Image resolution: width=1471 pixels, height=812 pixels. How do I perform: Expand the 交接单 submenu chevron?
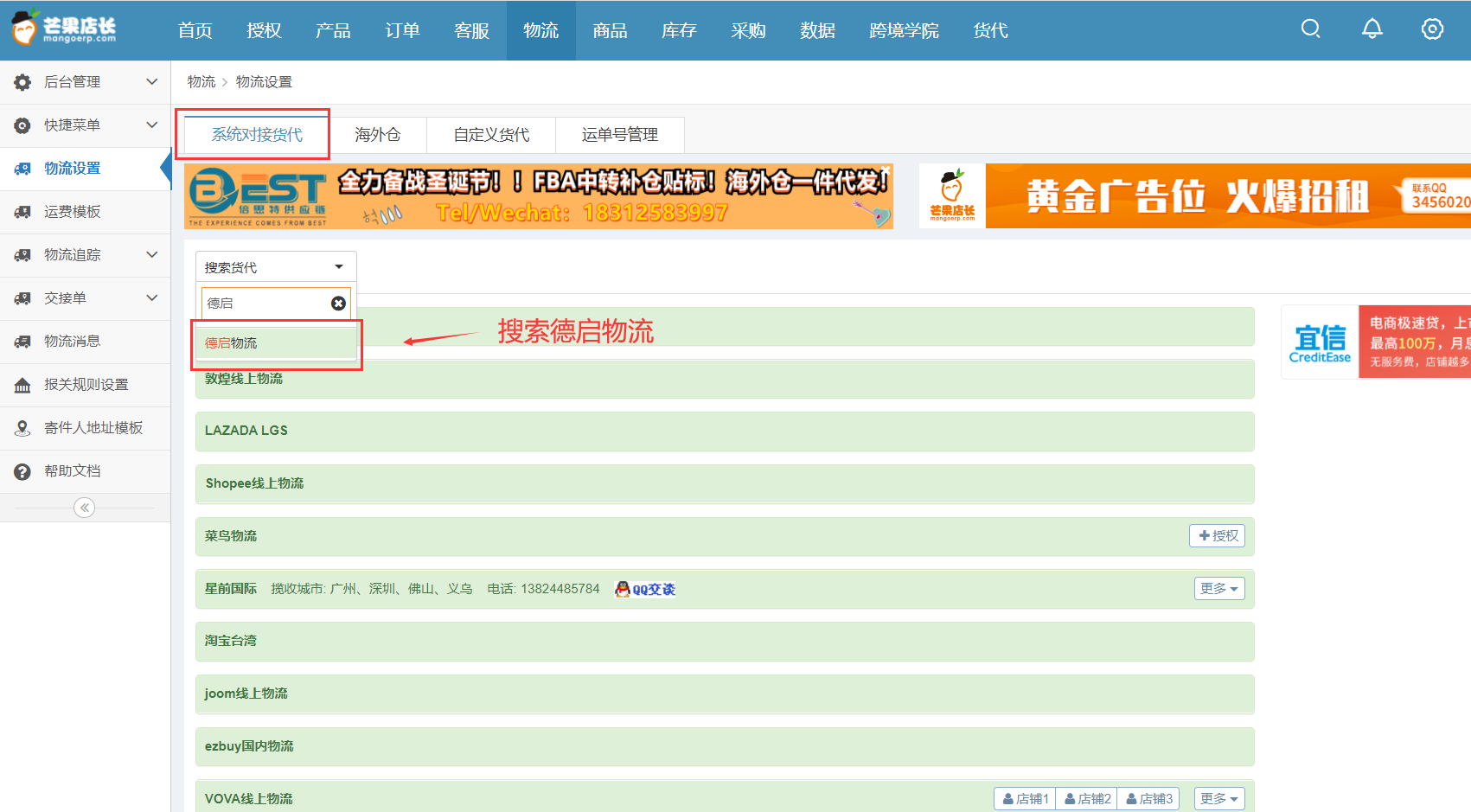152,297
